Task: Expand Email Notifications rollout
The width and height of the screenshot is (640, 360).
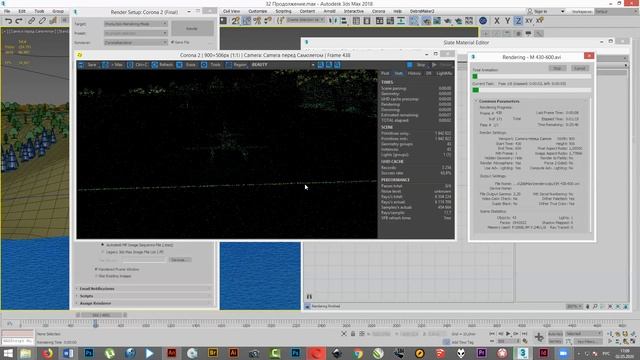Action: pos(144,289)
